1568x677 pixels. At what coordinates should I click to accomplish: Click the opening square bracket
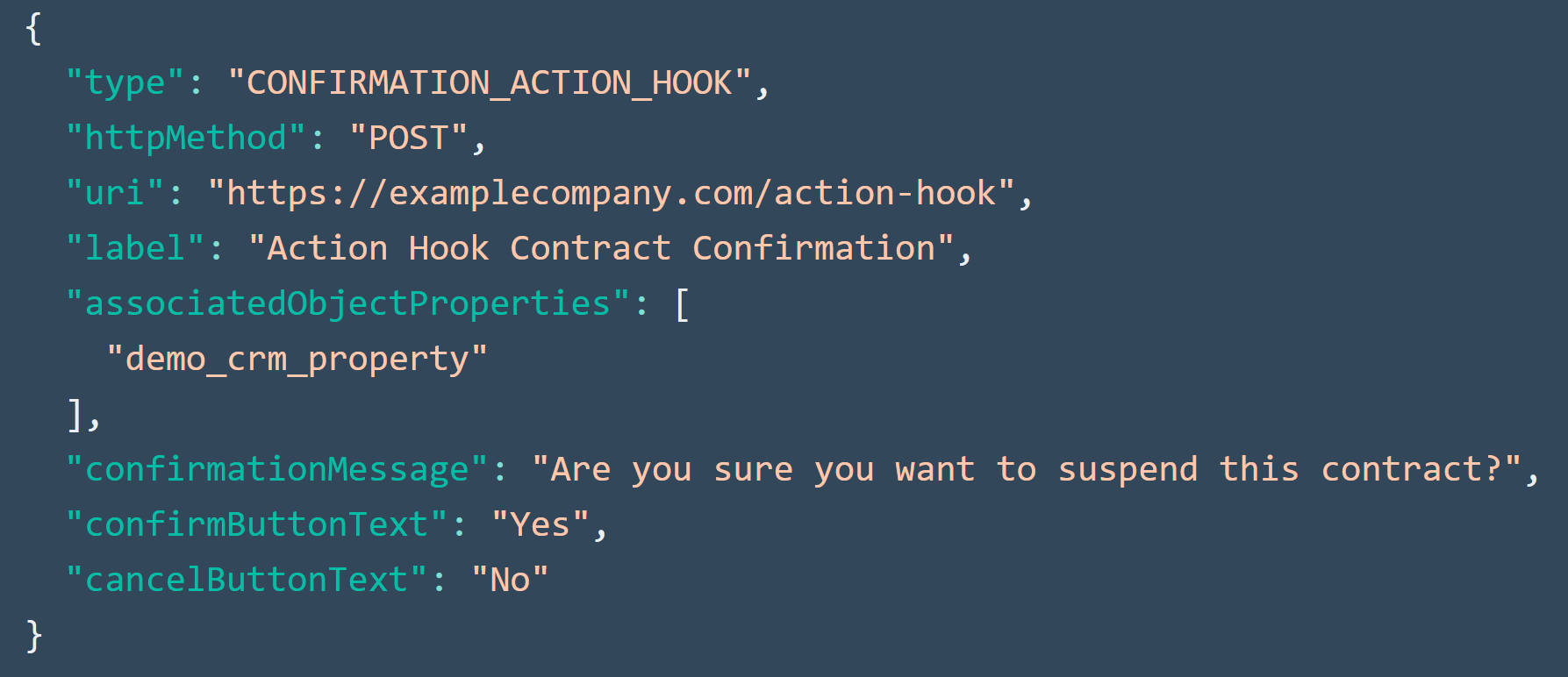683,305
